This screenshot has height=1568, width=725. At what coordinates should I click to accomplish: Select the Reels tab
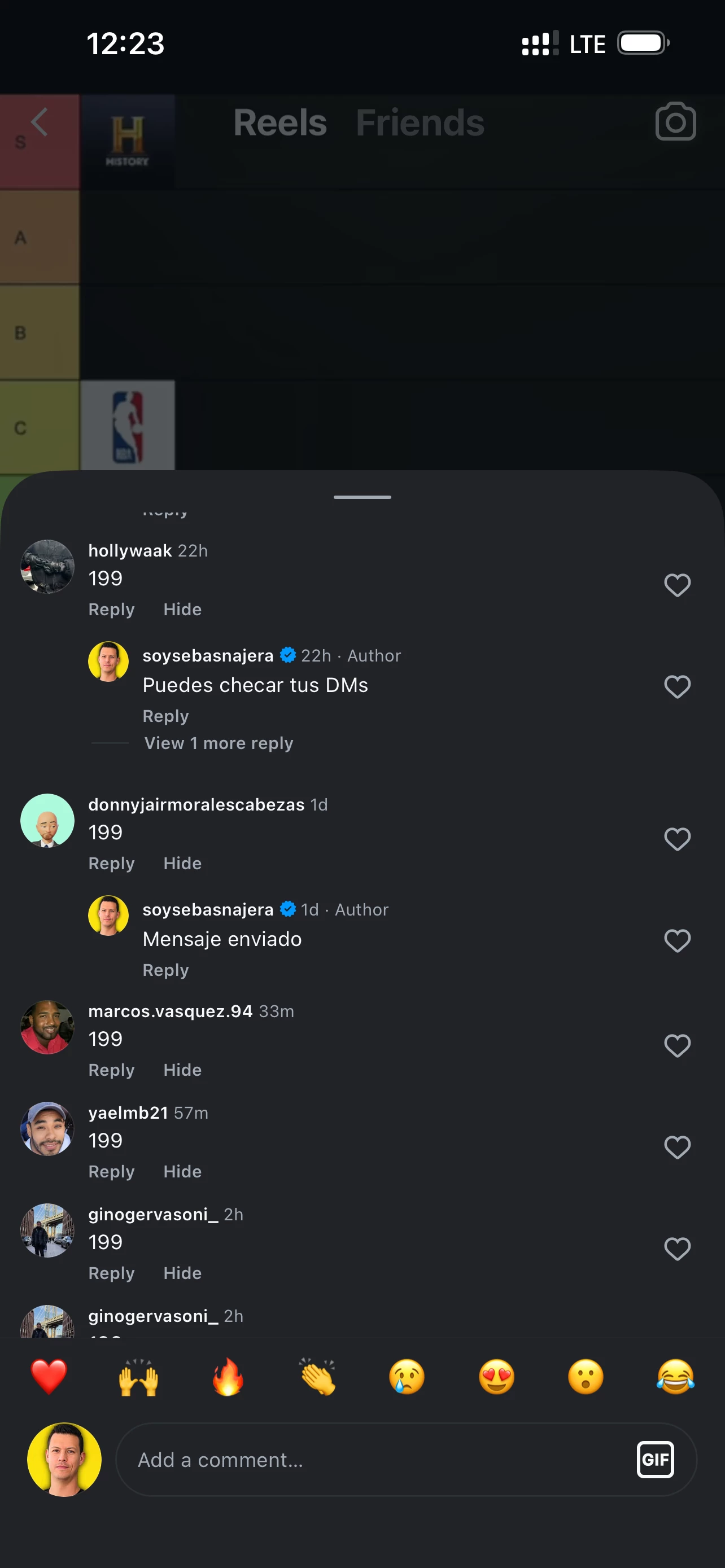[280, 122]
